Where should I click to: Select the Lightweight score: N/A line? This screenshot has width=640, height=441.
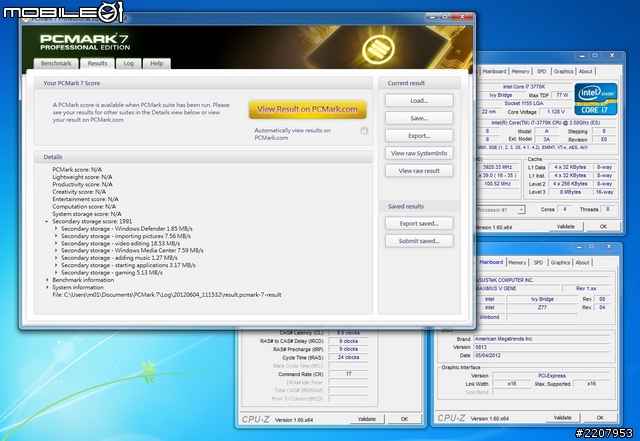82,177
